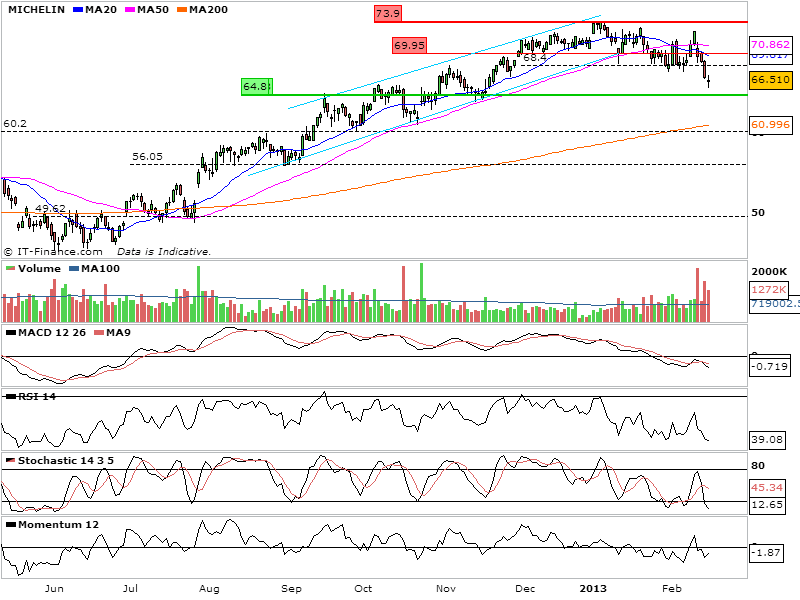Click the 39.08 RSI value box
800x600 pixels.
coord(767,439)
